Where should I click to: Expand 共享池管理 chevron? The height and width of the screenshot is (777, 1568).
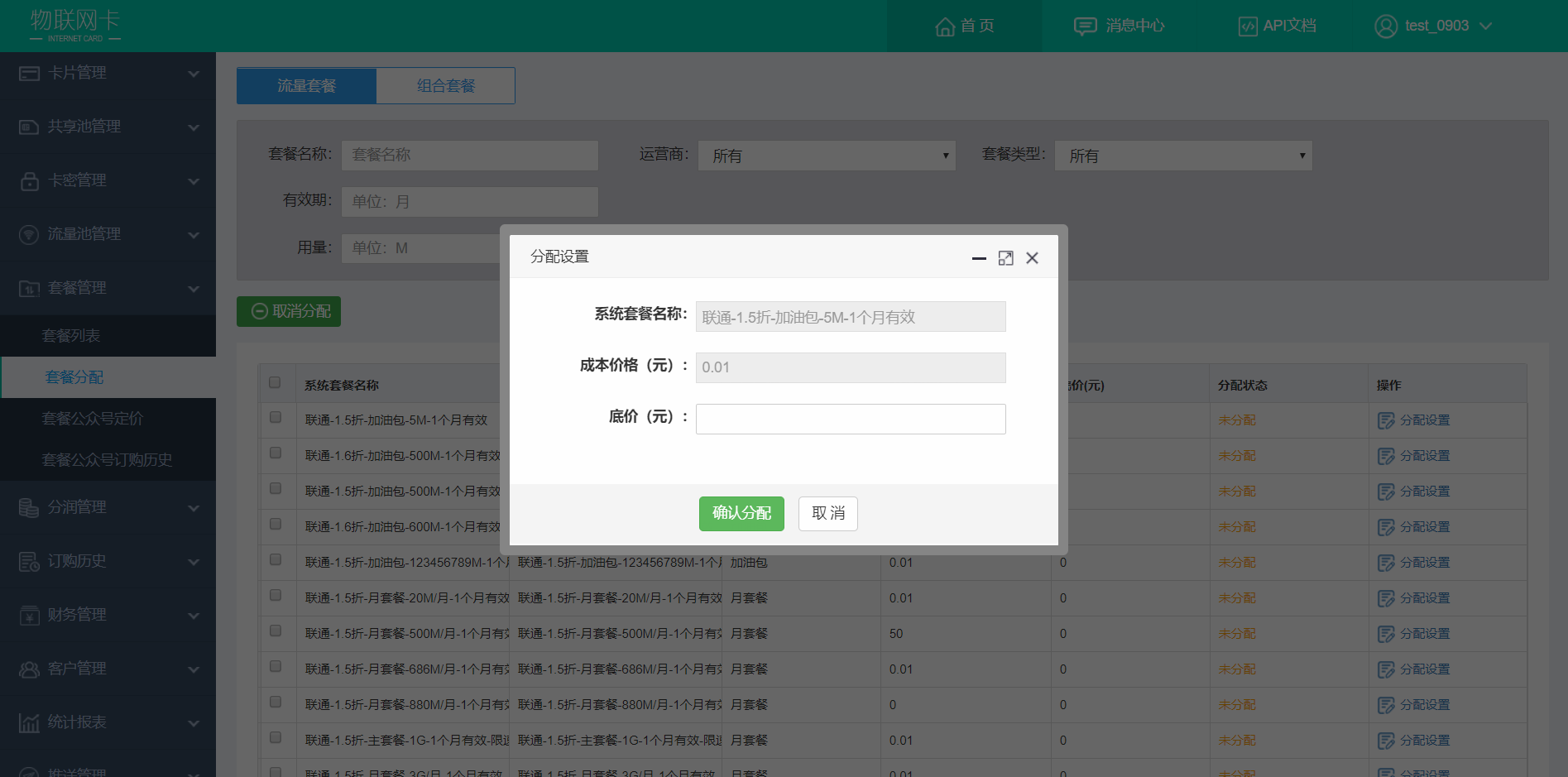[x=194, y=127]
